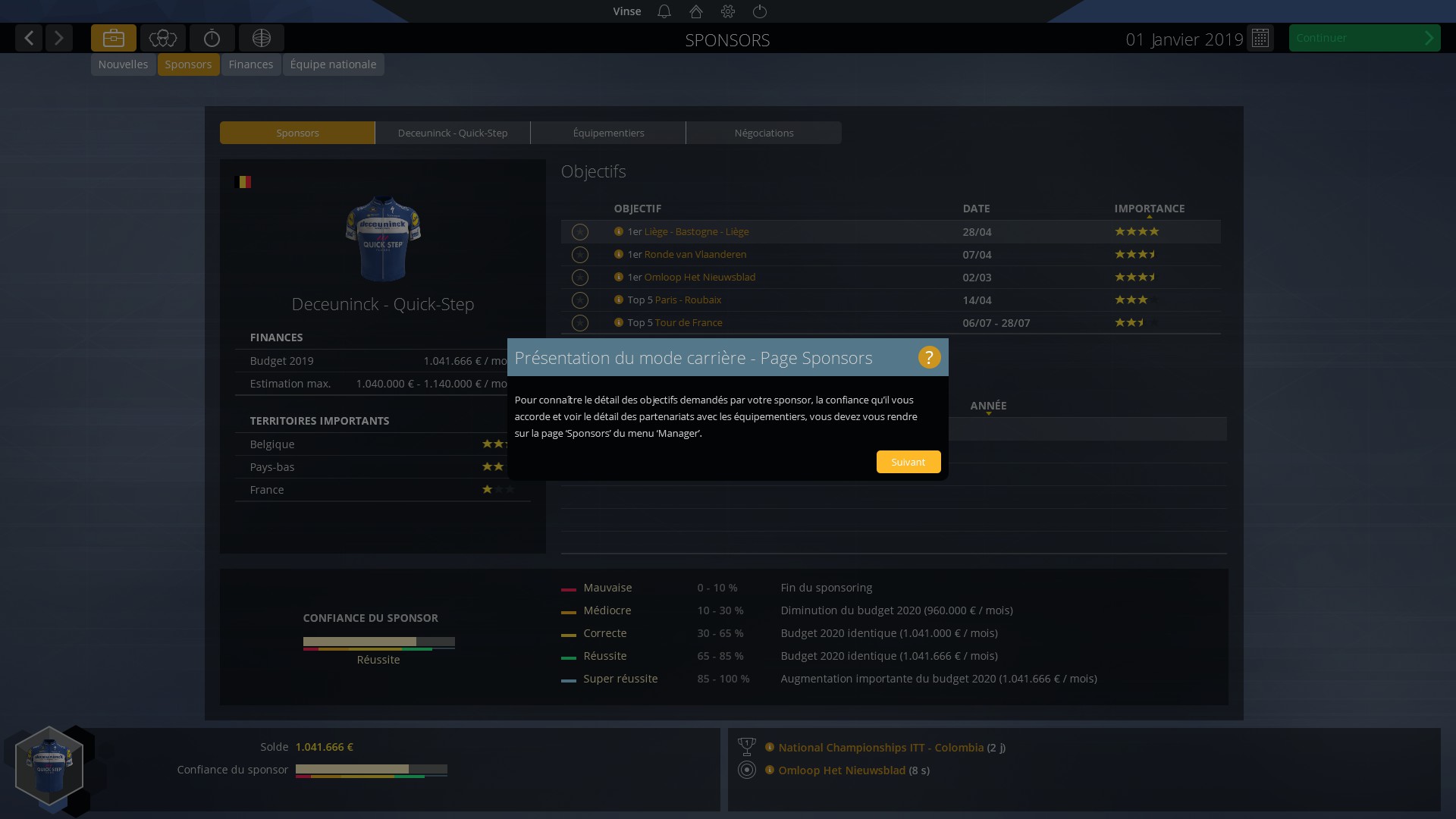
Task: Open the team riders group icon
Action: [163, 38]
